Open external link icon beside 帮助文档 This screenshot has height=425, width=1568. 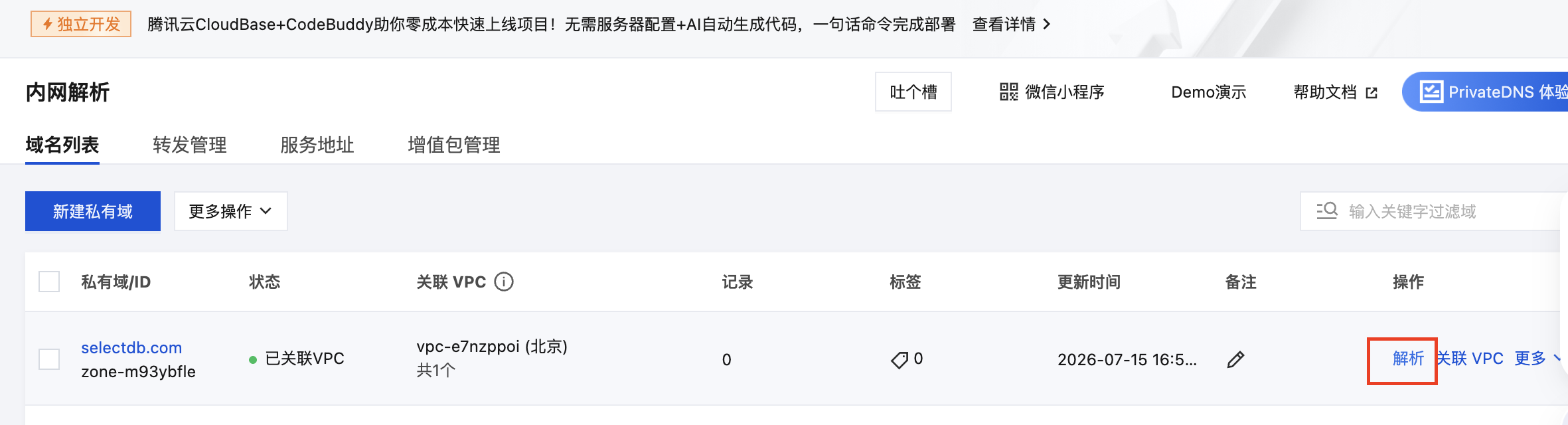tap(1372, 93)
